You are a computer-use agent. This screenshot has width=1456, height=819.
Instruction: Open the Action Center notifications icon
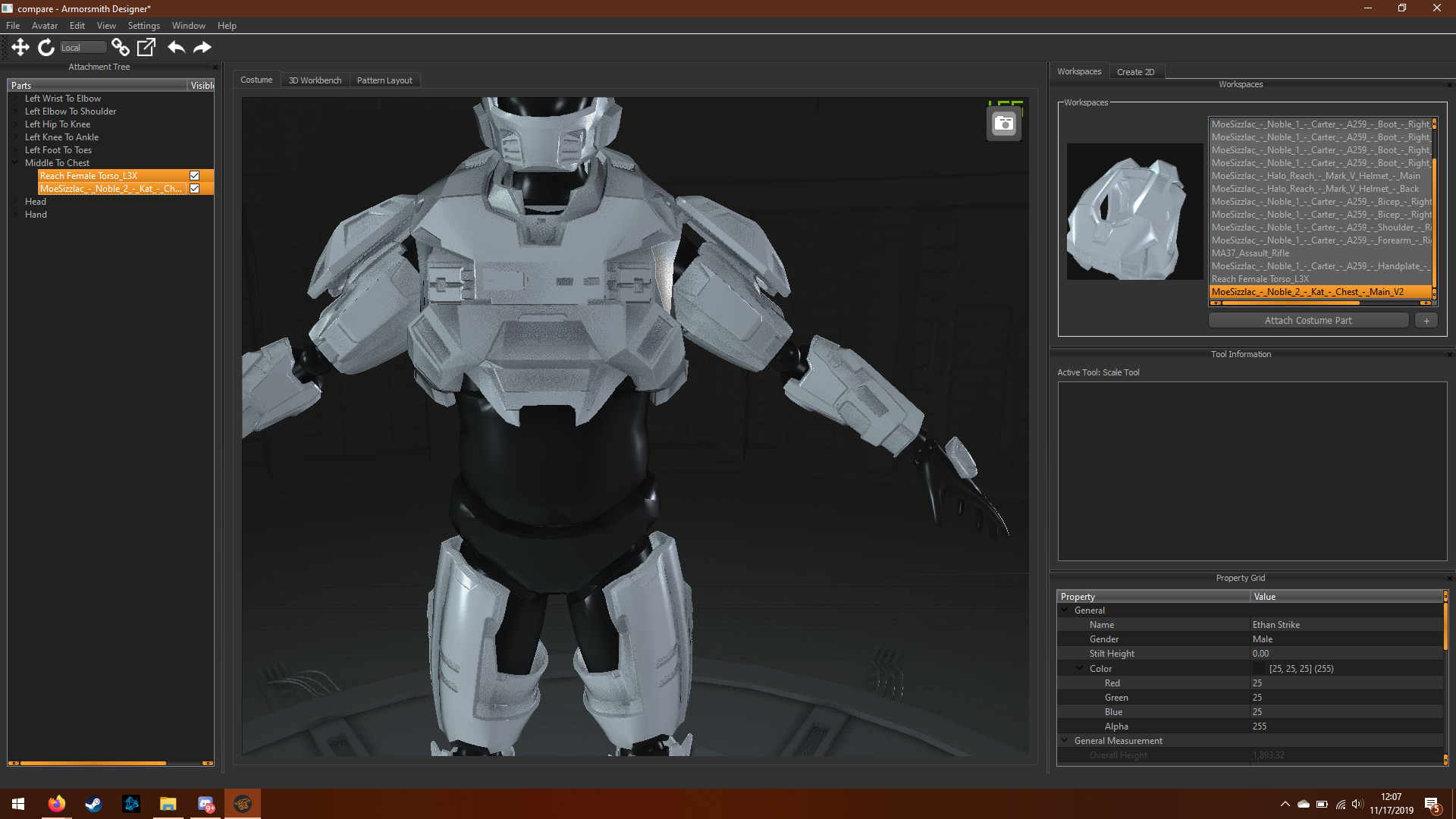pyautogui.click(x=1432, y=804)
